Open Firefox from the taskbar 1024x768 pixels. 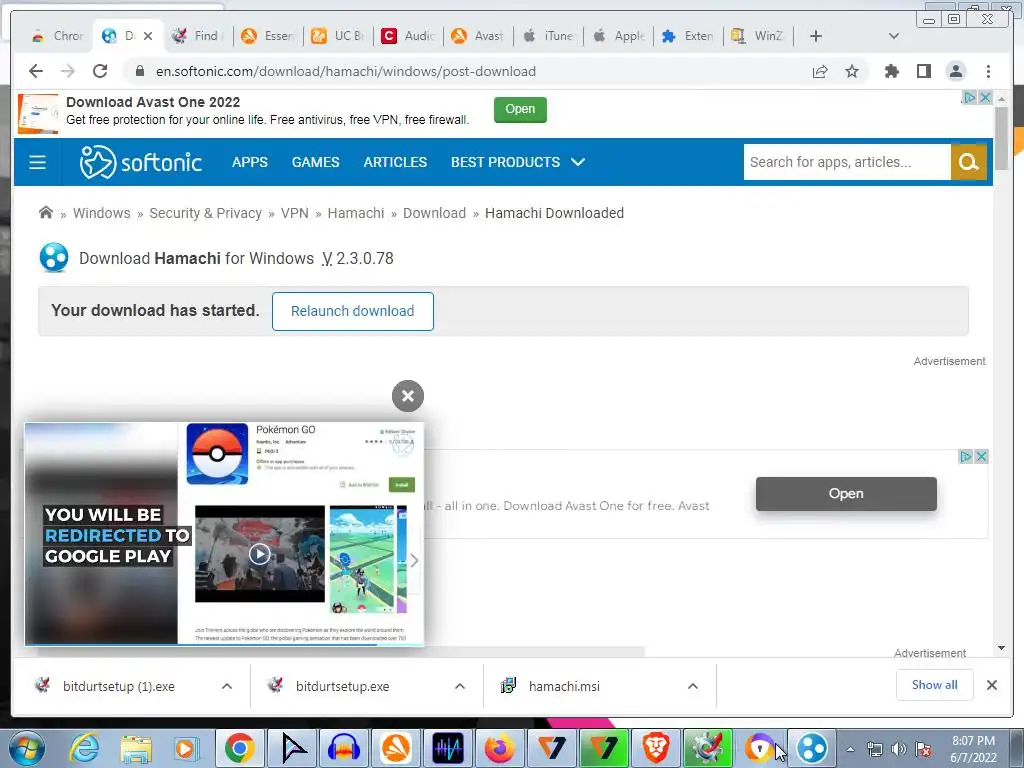(x=500, y=748)
